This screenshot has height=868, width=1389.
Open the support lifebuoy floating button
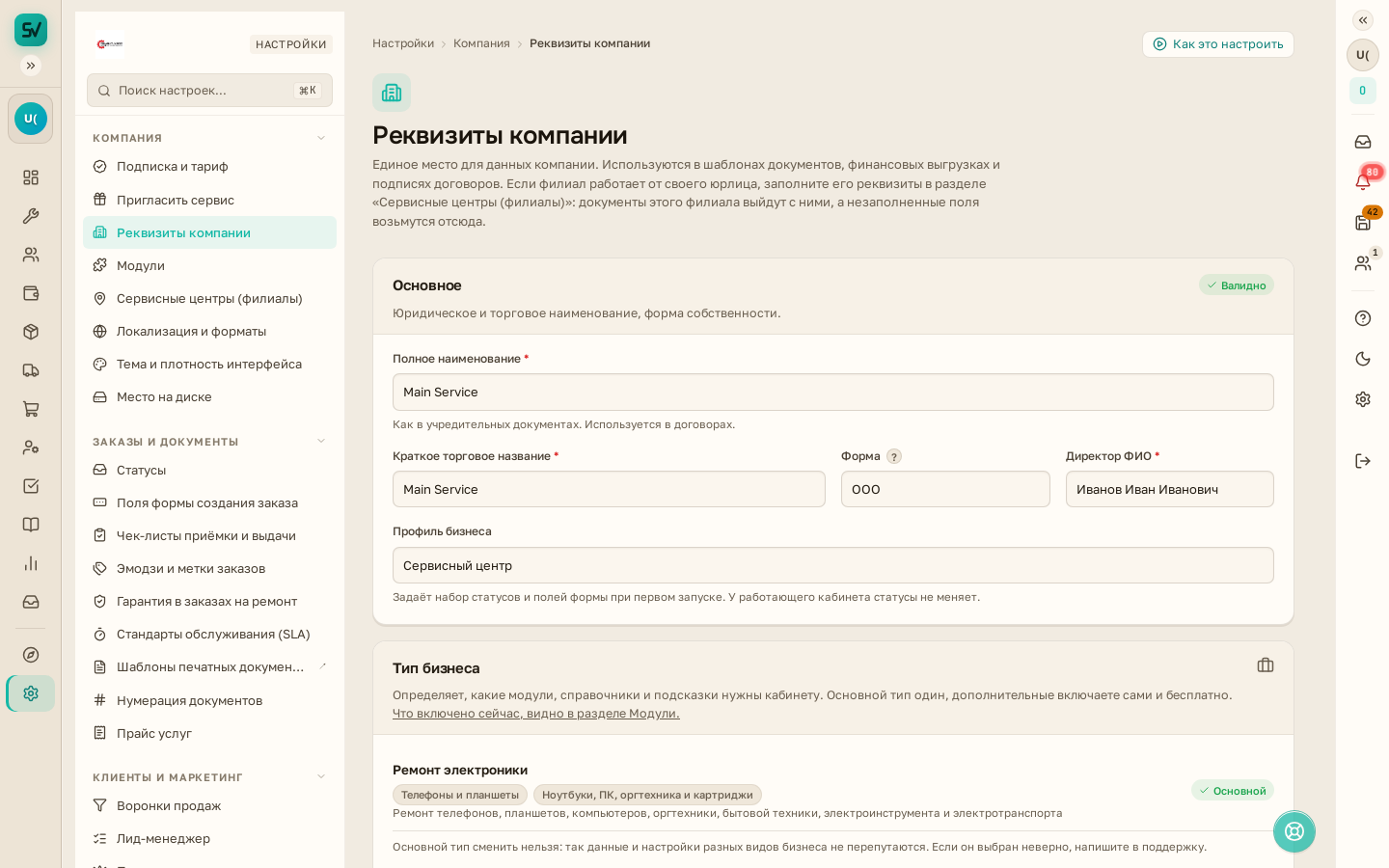click(x=1294, y=831)
